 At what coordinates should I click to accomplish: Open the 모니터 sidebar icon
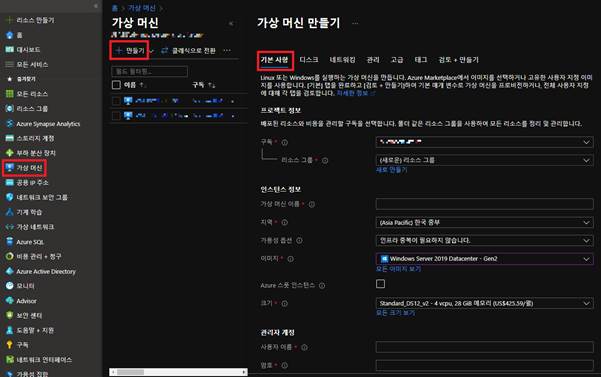pos(10,286)
